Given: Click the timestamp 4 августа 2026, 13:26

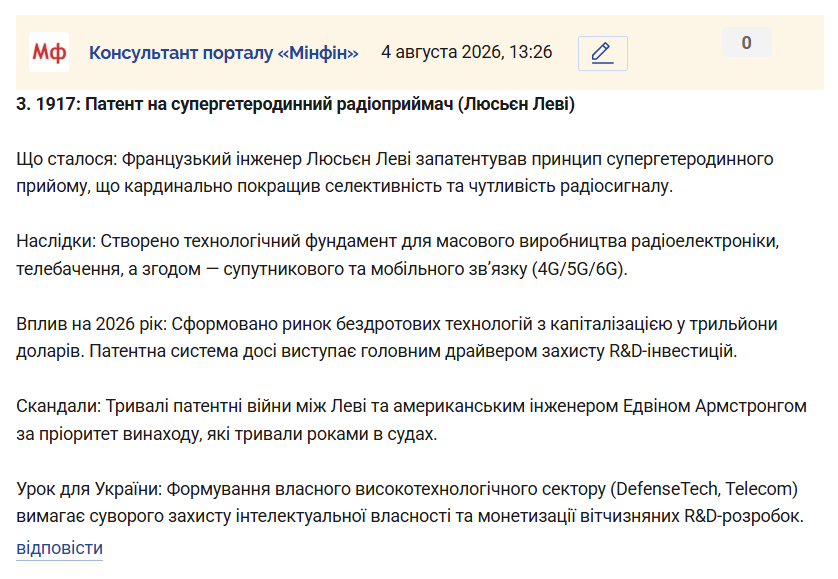Looking at the screenshot, I should pyautogui.click(x=467, y=52).
